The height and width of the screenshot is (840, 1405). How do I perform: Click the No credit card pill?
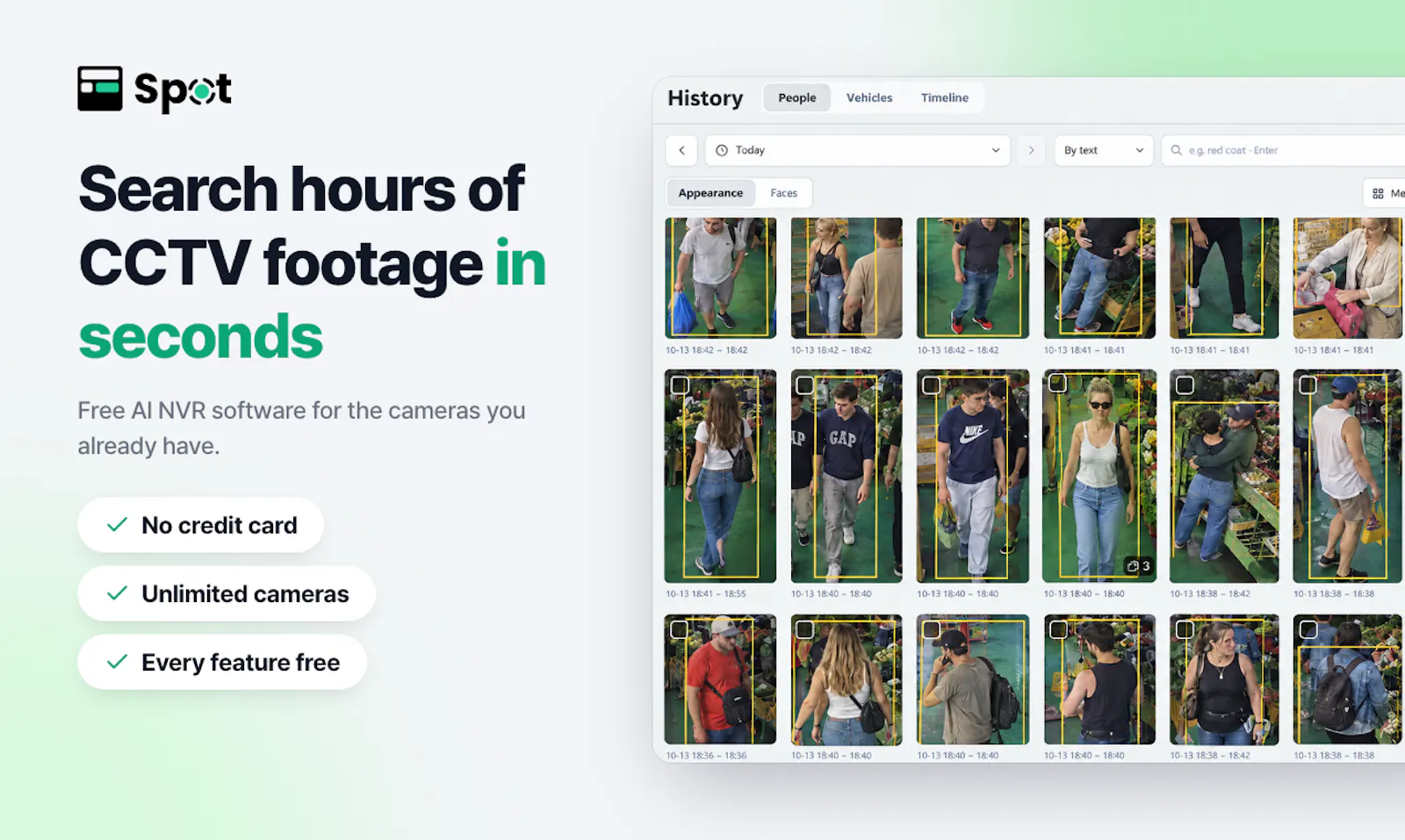click(200, 525)
